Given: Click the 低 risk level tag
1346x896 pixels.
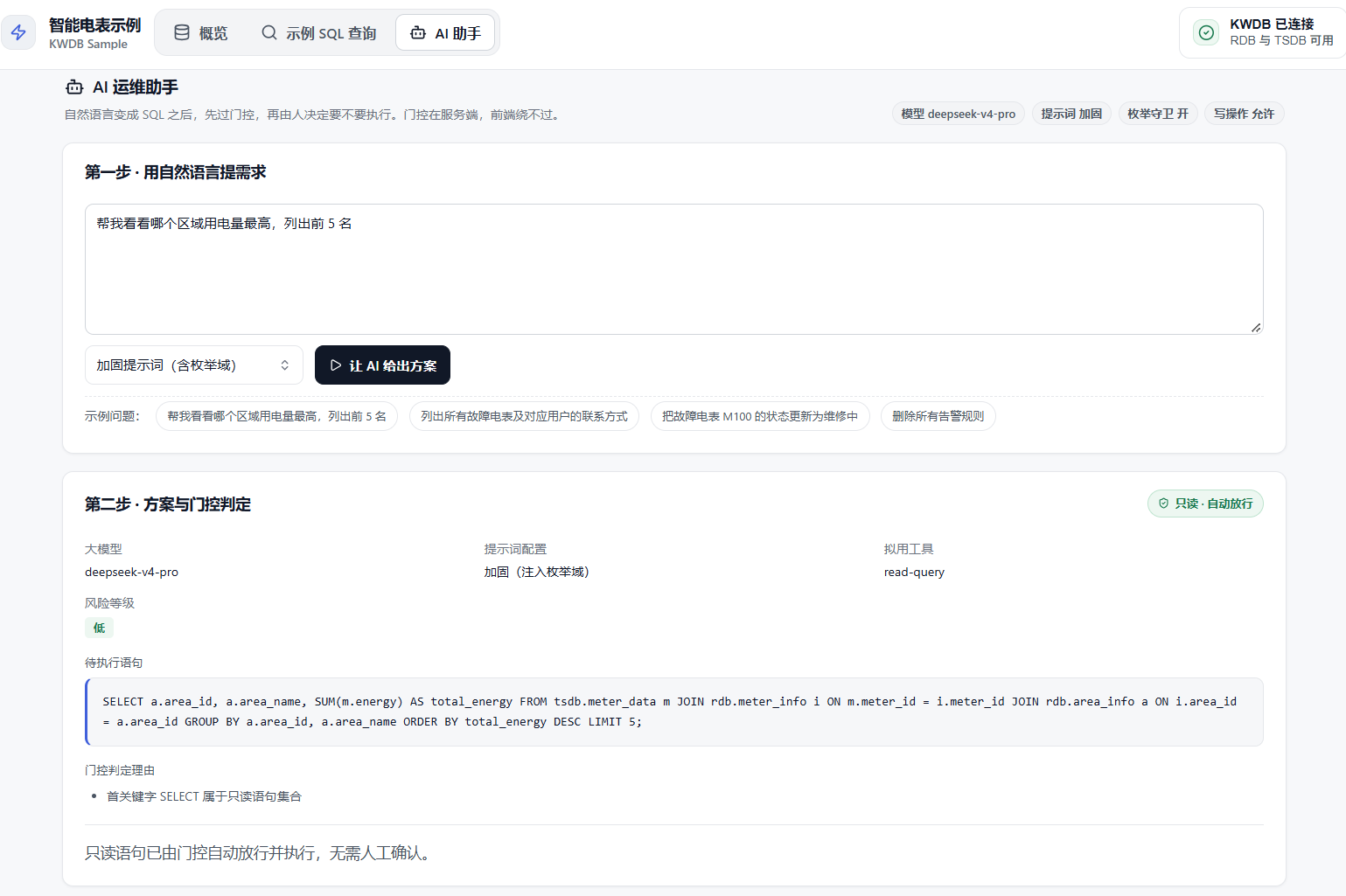Looking at the screenshot, I should click(99, 628).
